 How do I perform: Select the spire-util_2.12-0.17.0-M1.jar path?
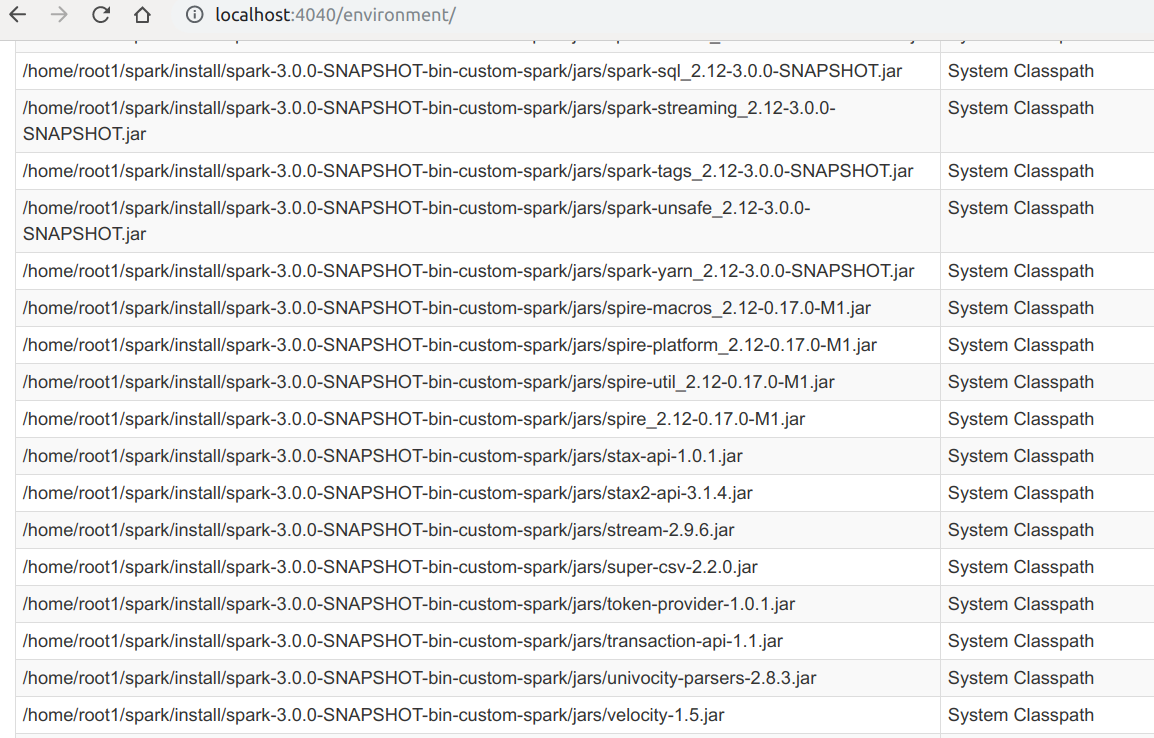tap(428, 382)
